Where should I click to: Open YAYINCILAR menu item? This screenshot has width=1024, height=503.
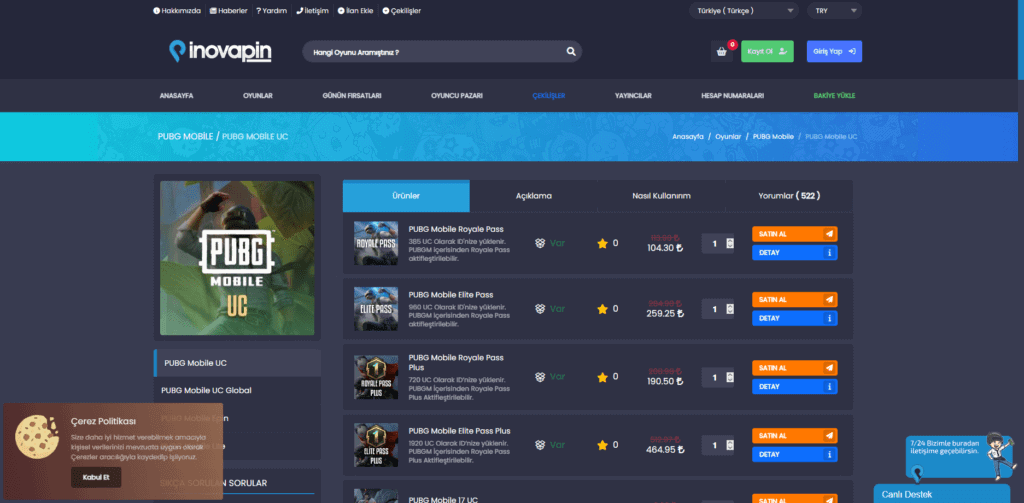coord(633,96)
